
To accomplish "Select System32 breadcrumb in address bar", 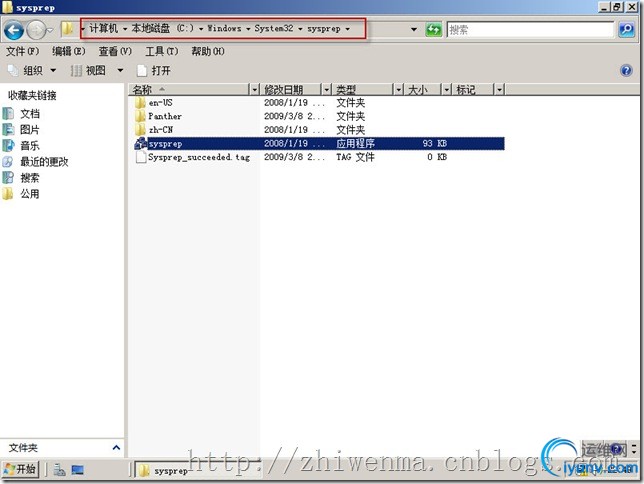I will tap(274, 28).
